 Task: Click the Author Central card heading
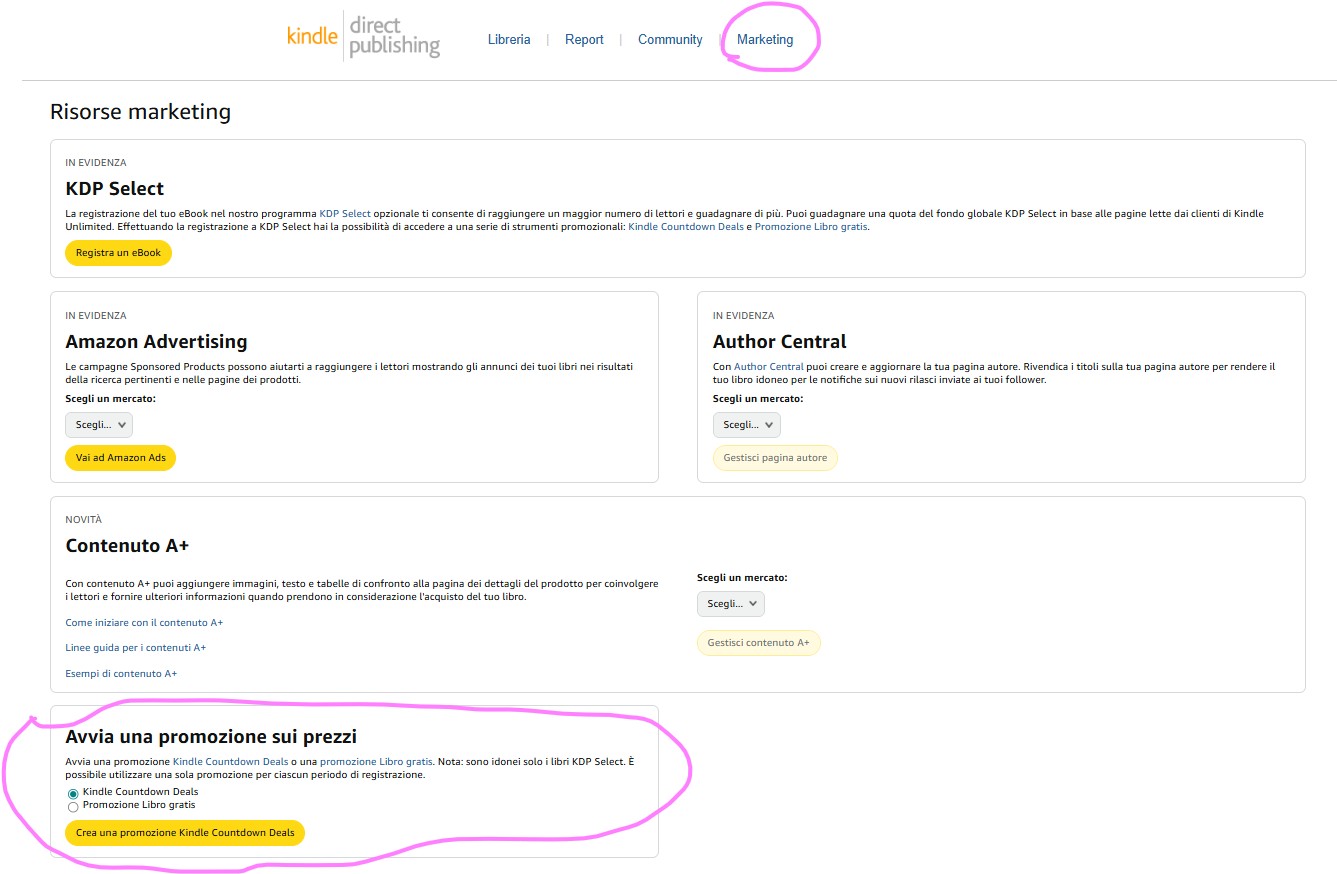click(780, 342)
